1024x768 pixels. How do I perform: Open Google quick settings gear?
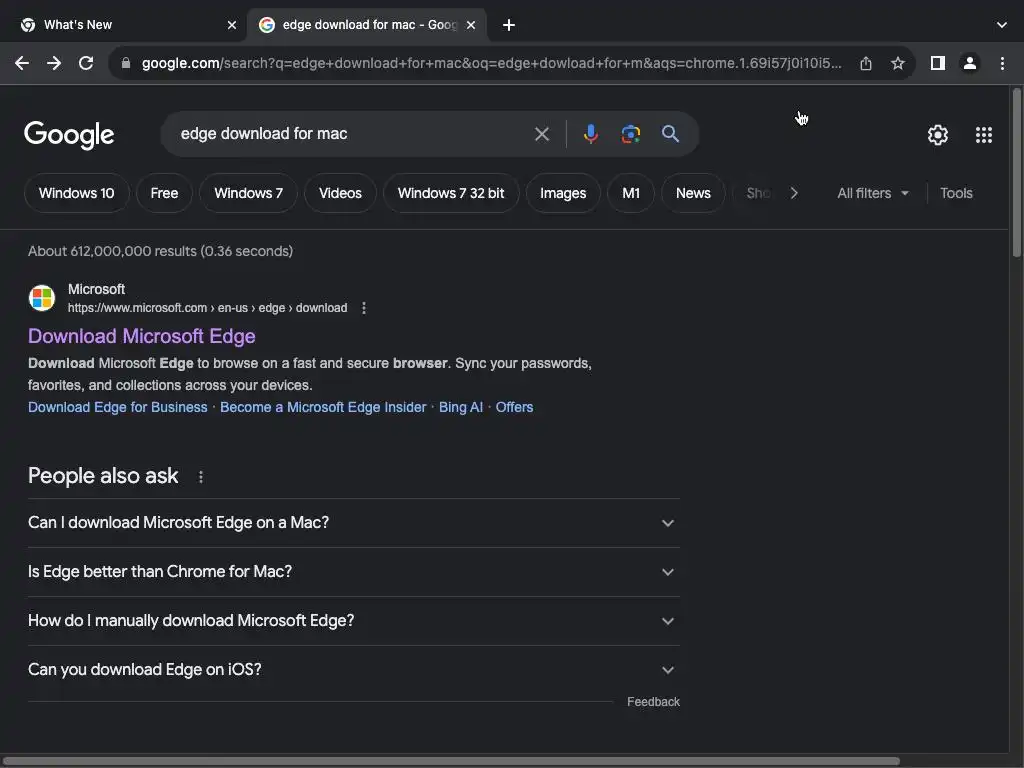pyautogui.click(x=938, y=135)
